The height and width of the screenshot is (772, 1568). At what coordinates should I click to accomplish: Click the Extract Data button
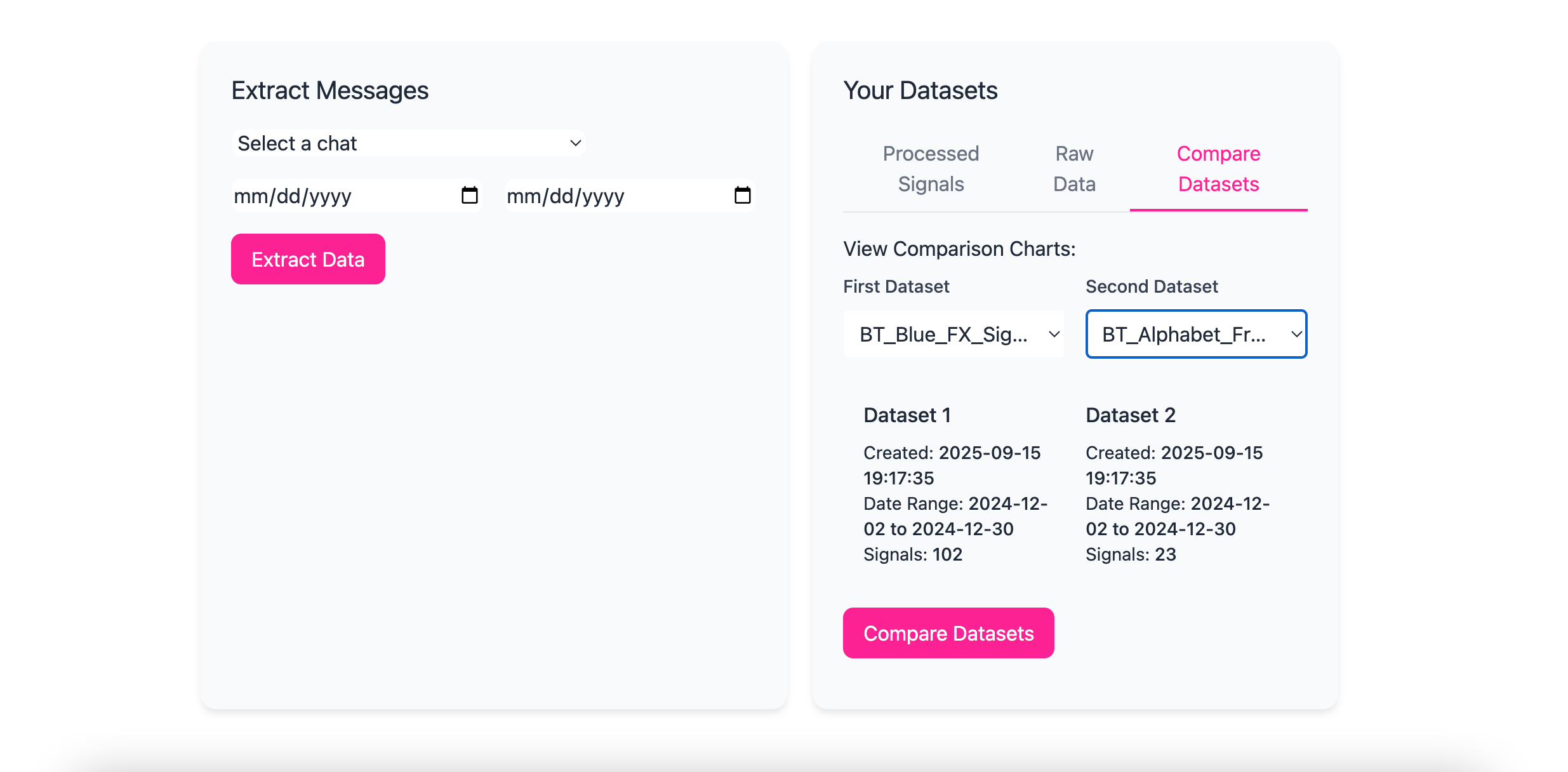[308, 260]
